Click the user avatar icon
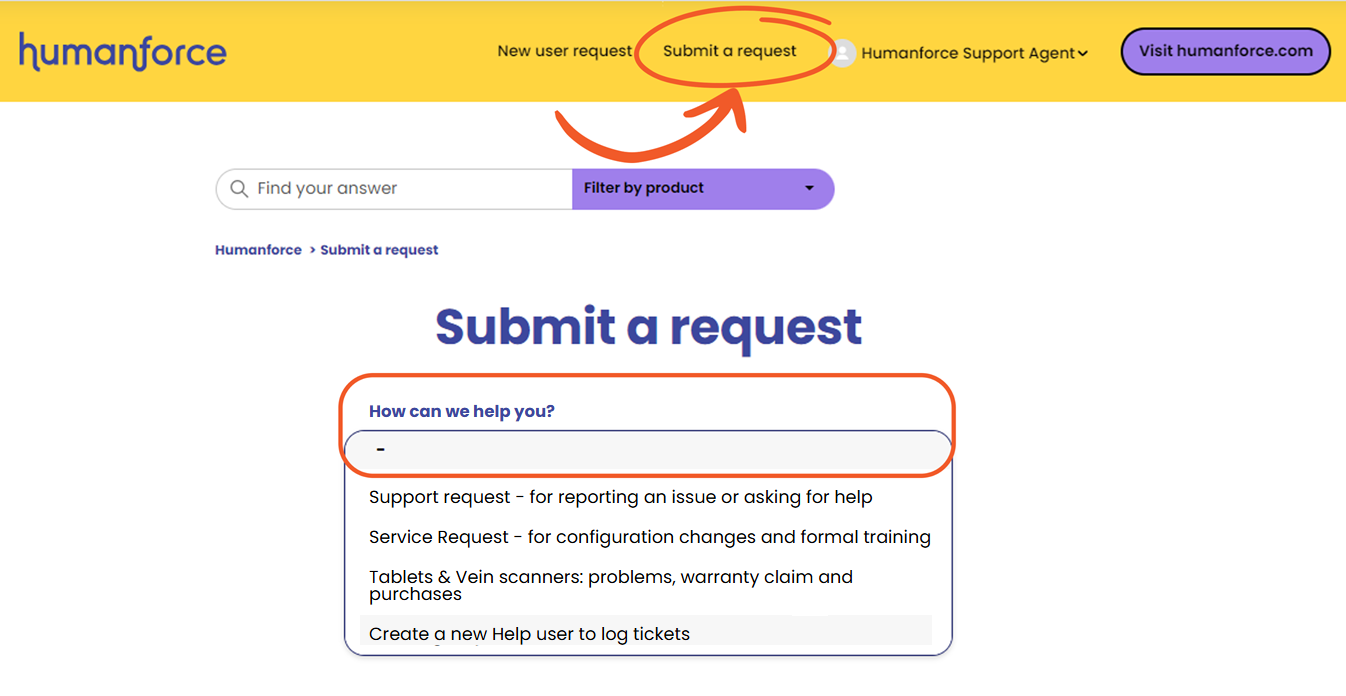 point(844,53)
